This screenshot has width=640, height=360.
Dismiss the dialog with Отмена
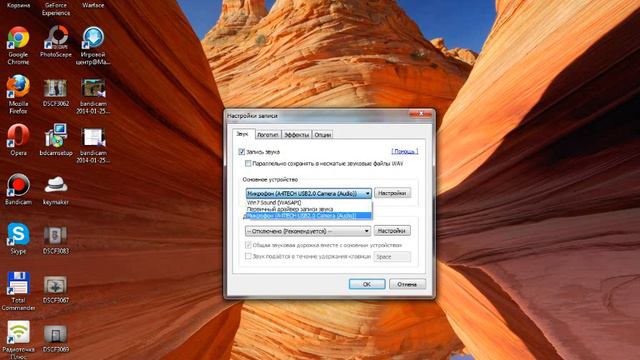point(407,284)
